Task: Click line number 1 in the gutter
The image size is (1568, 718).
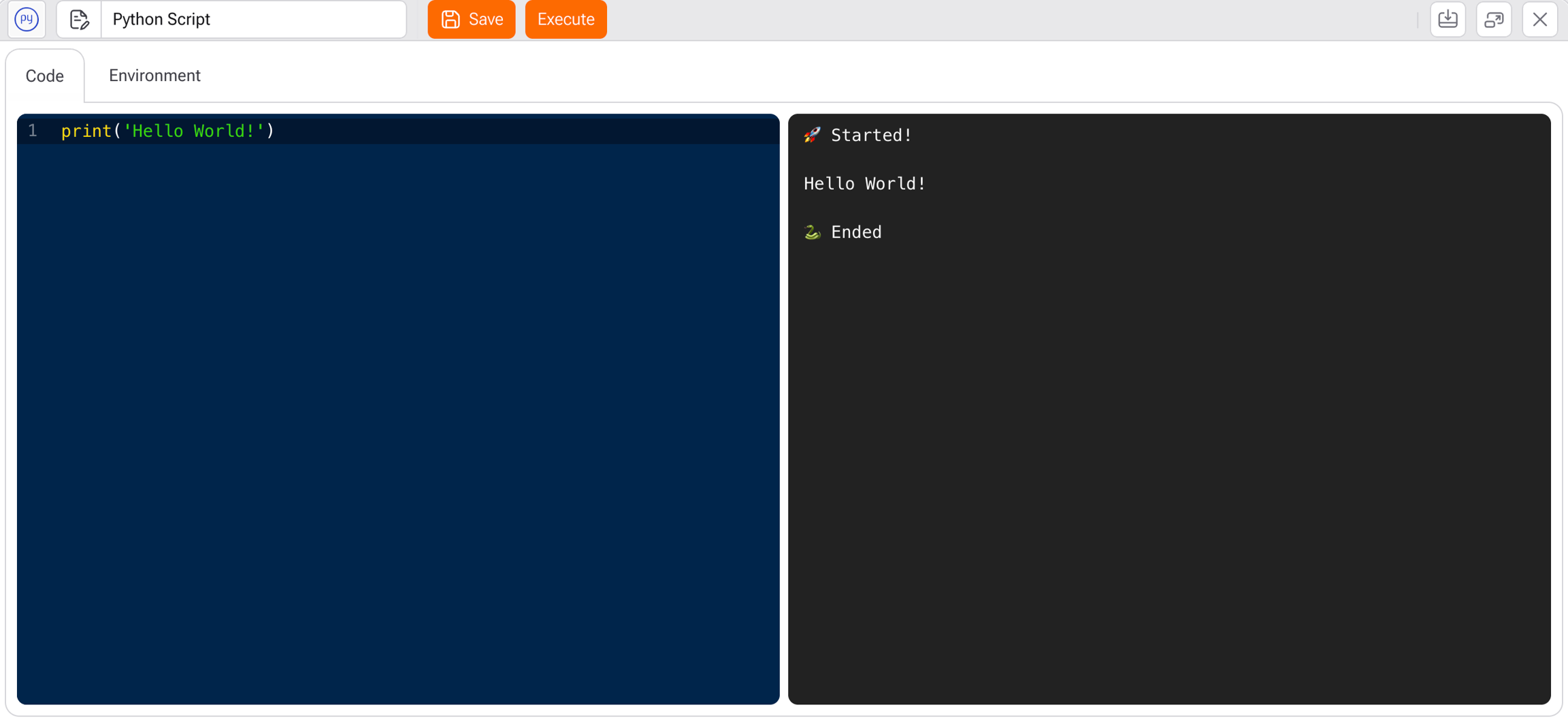Action: [33, 131]
